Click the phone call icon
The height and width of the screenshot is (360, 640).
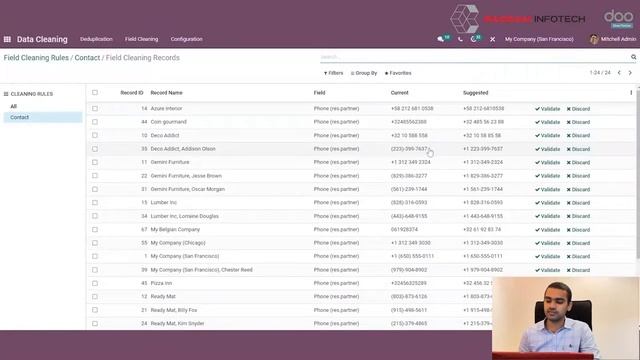[x=460, y=39]
